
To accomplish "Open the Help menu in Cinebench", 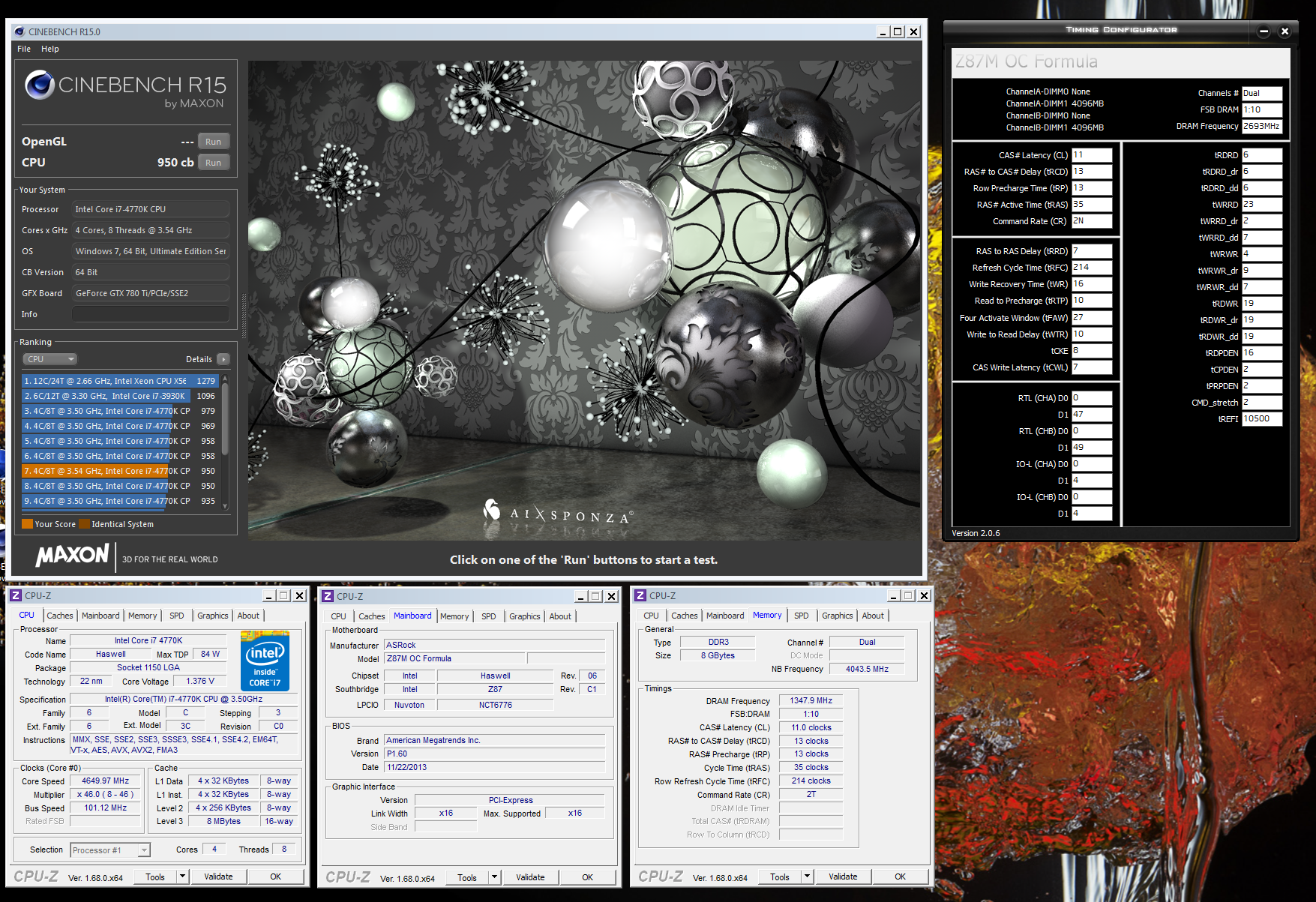I will (x=50, y=49).
